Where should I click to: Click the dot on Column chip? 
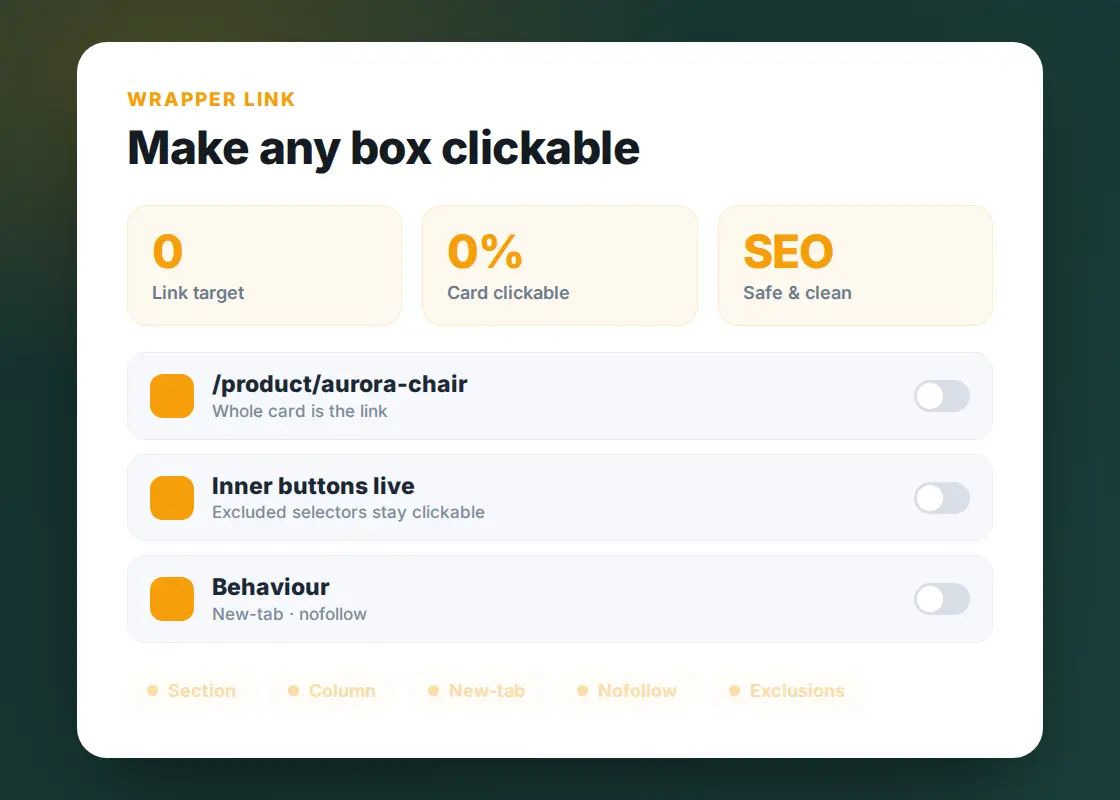click(293, 690)
